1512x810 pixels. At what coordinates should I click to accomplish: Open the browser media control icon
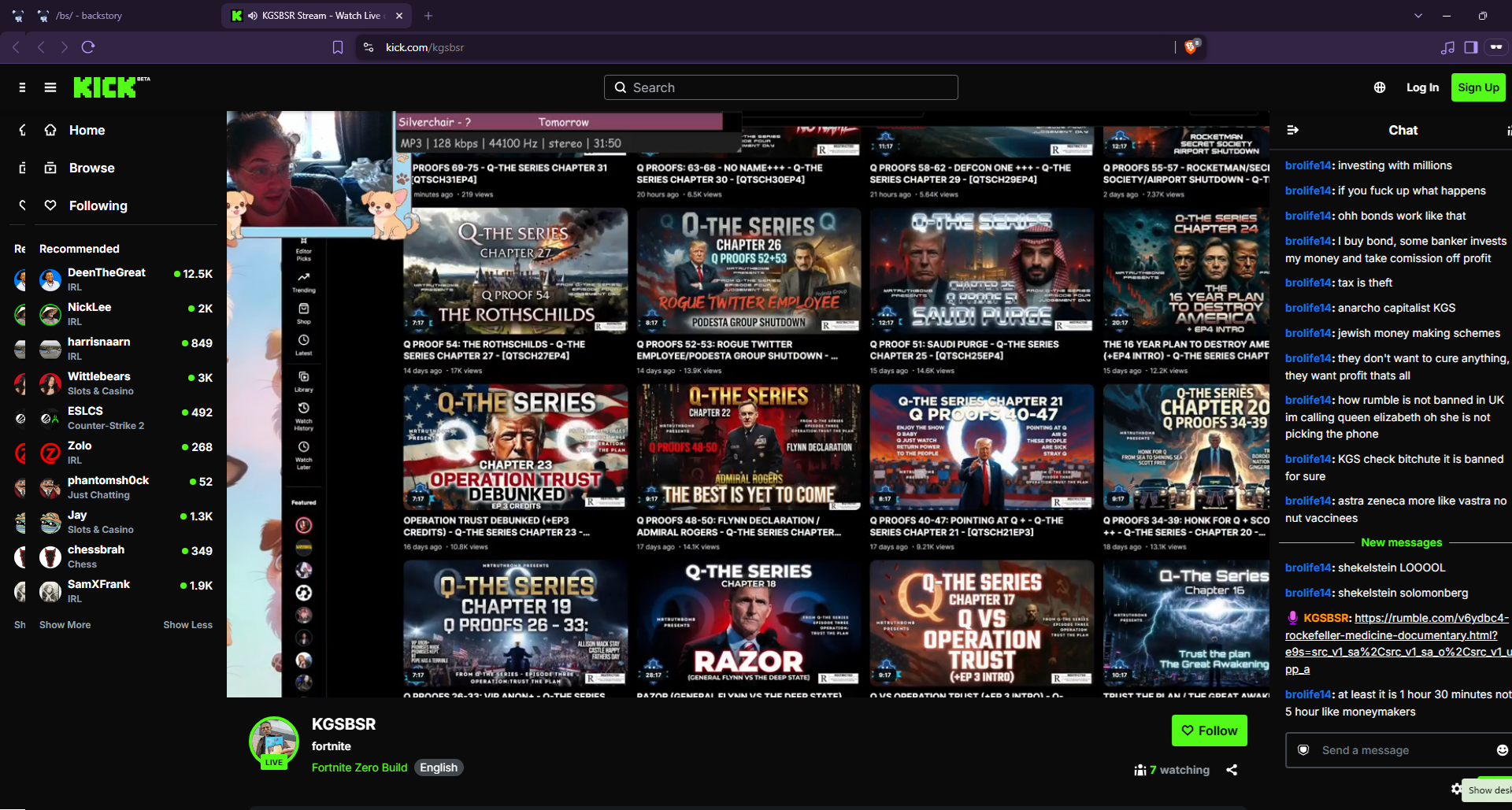click(x=1447, y=47)
